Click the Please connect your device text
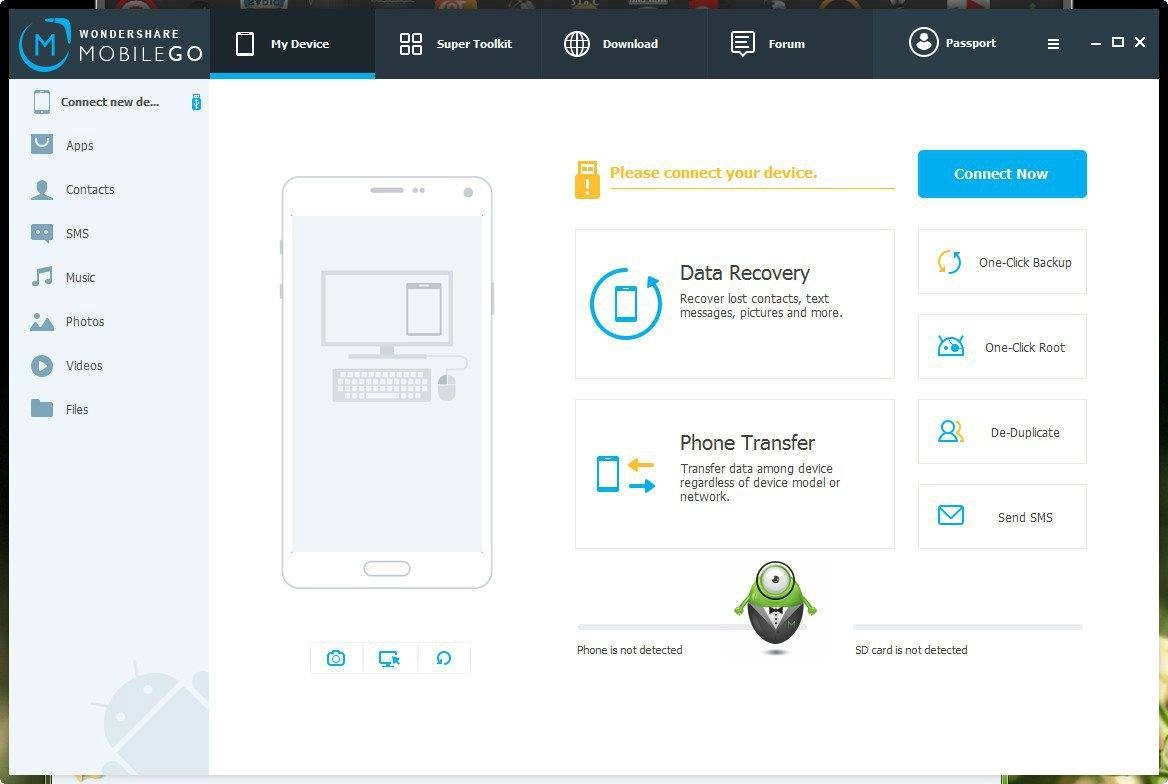 (714, 172)
